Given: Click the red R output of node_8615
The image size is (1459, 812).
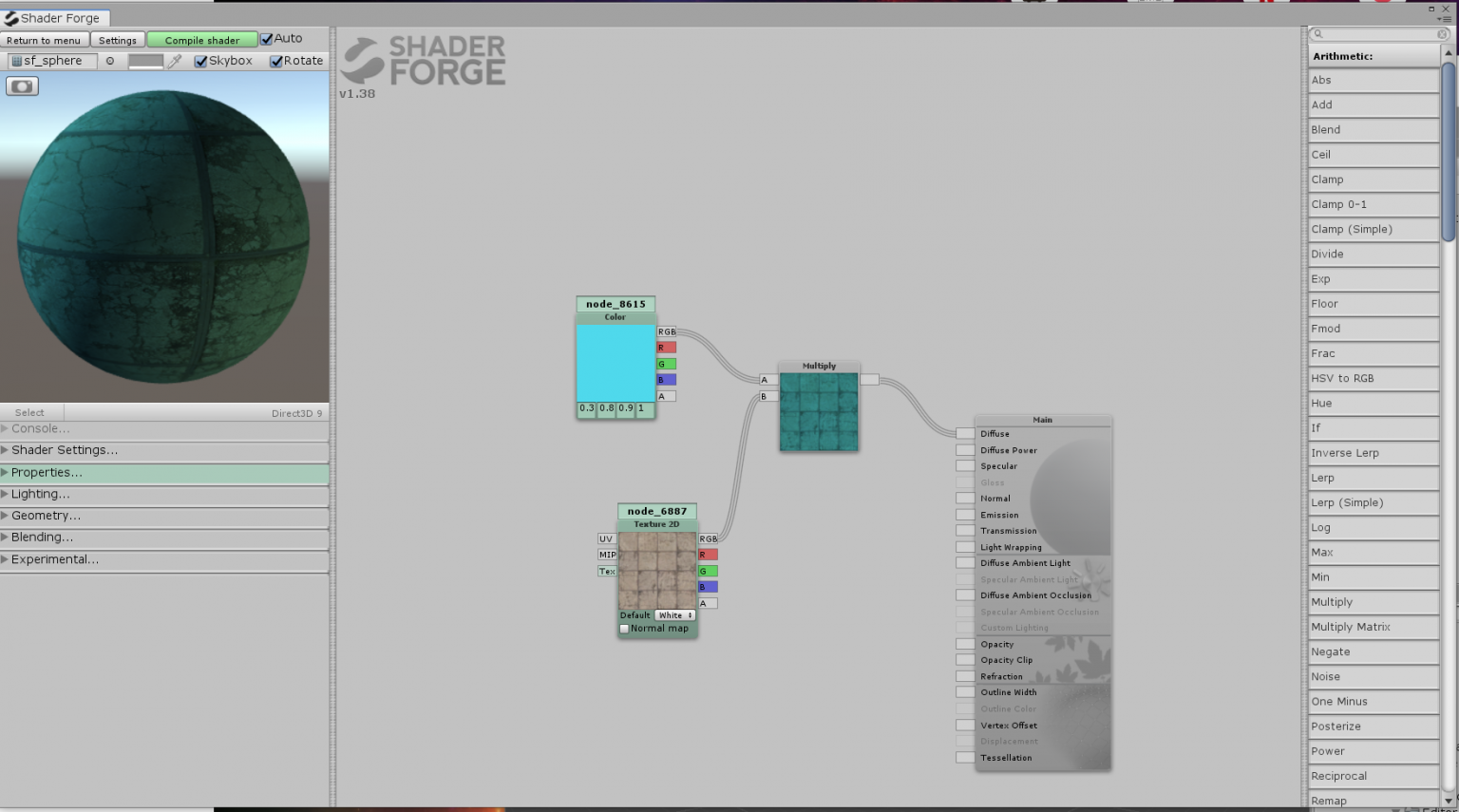Looking at the screenshot, I should 667,348.
